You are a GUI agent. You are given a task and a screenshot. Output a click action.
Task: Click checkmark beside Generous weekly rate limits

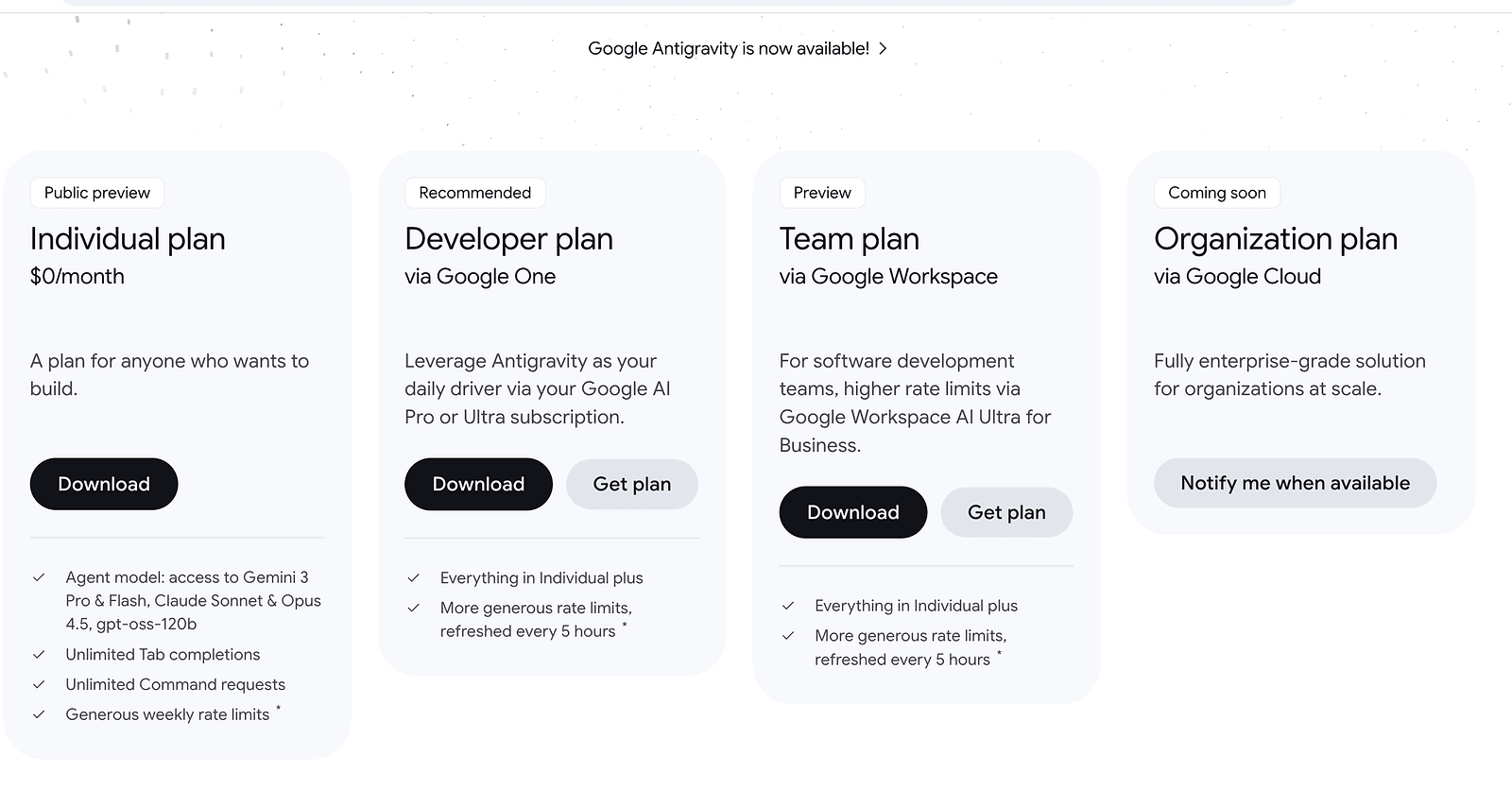(39, 714)
